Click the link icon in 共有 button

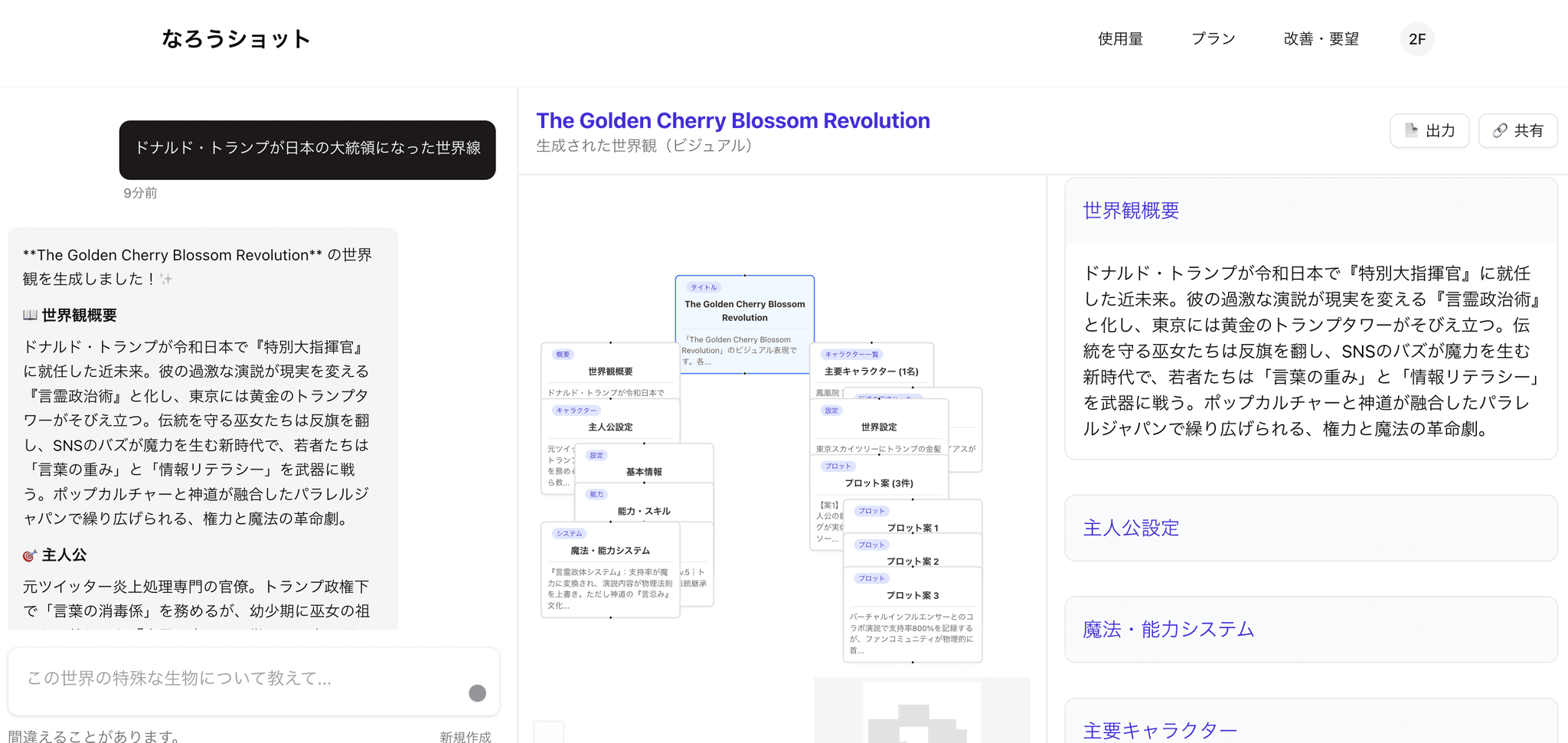click(1500, 131)
